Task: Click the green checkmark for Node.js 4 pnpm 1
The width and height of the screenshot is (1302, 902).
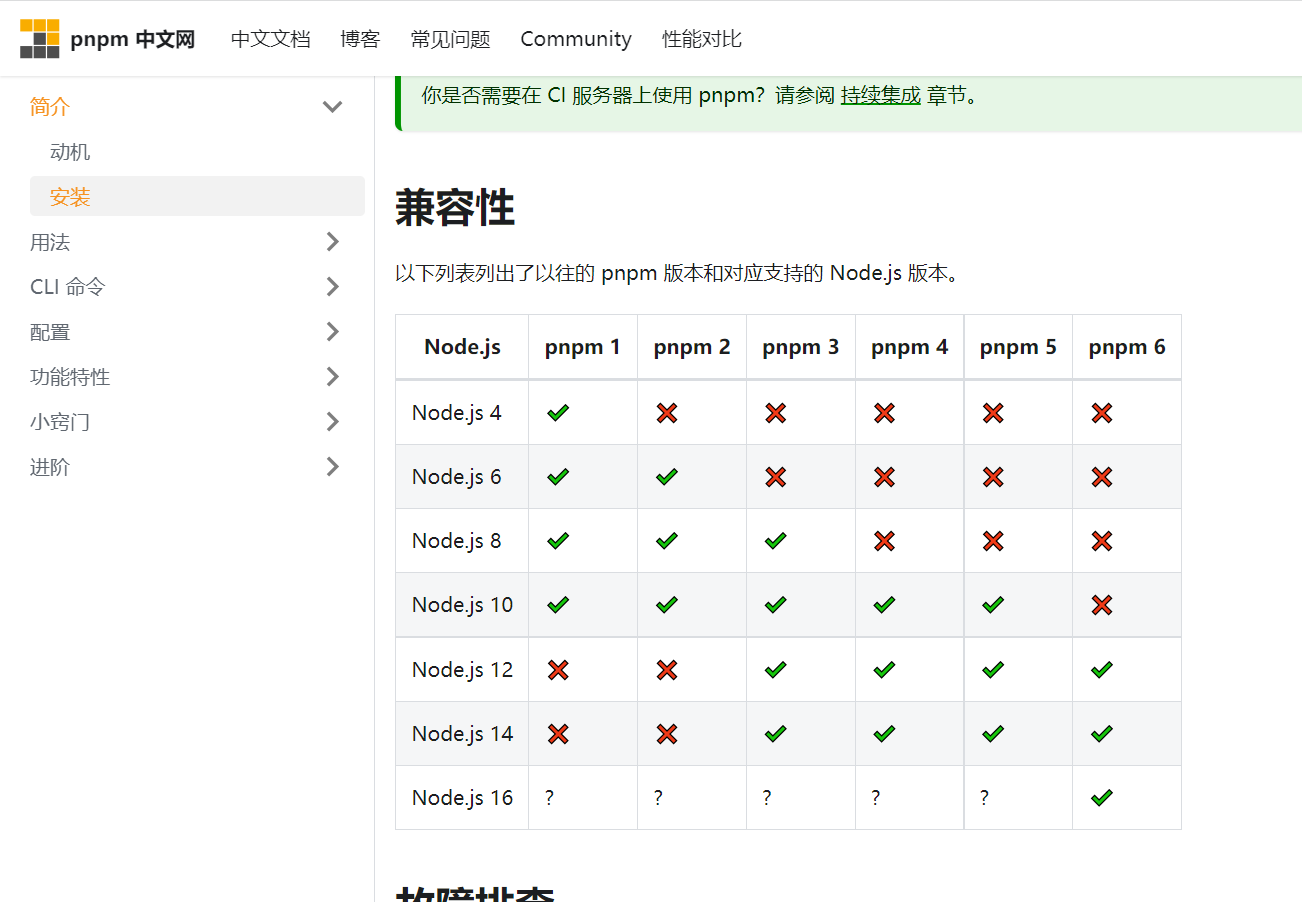Action: [557, 412]
